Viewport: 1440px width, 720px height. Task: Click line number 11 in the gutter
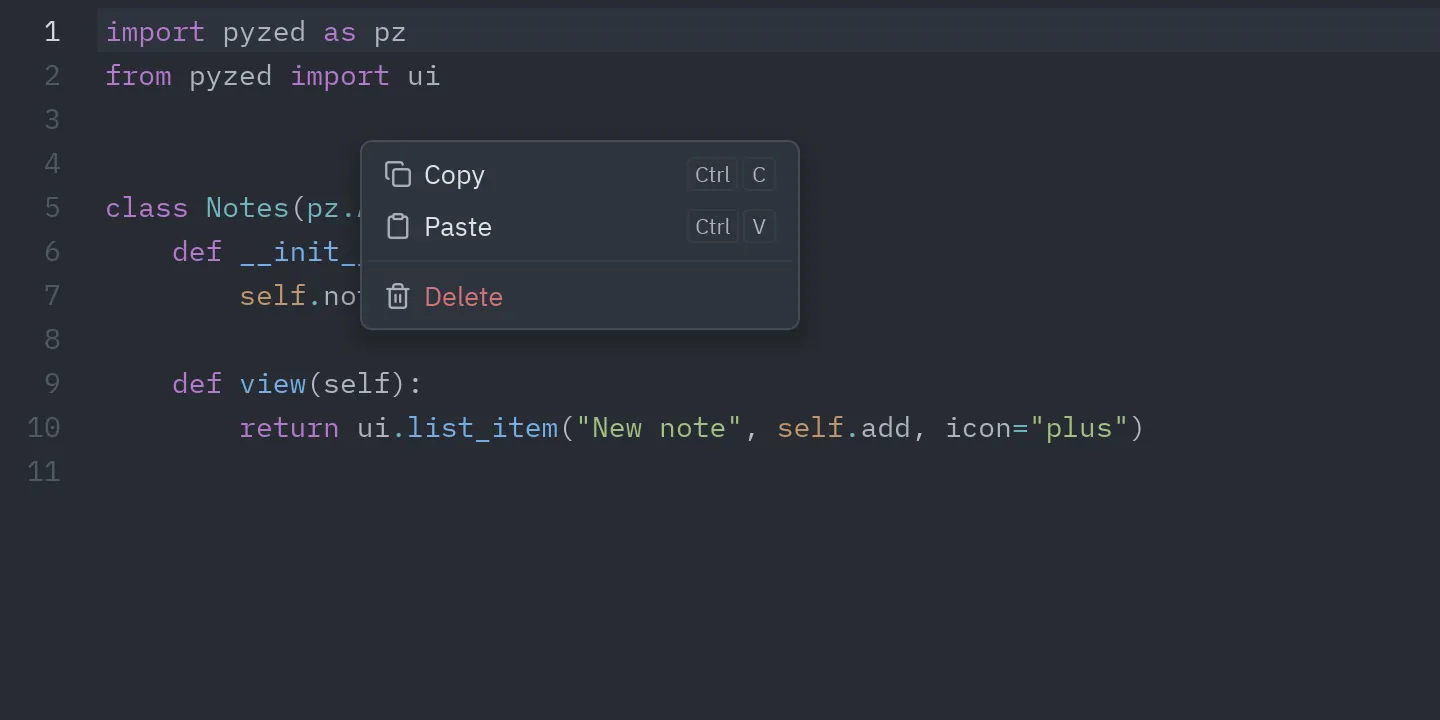pos(44,472)
